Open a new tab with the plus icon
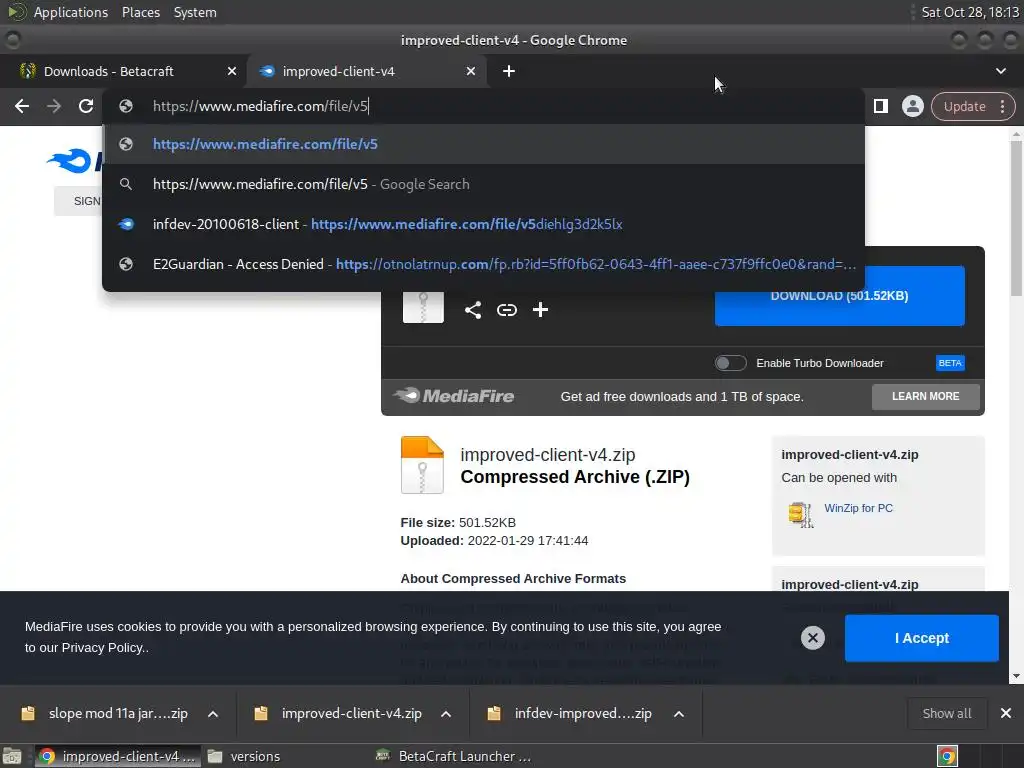Viewport: 1024px width, 768px height. (509, 71)
